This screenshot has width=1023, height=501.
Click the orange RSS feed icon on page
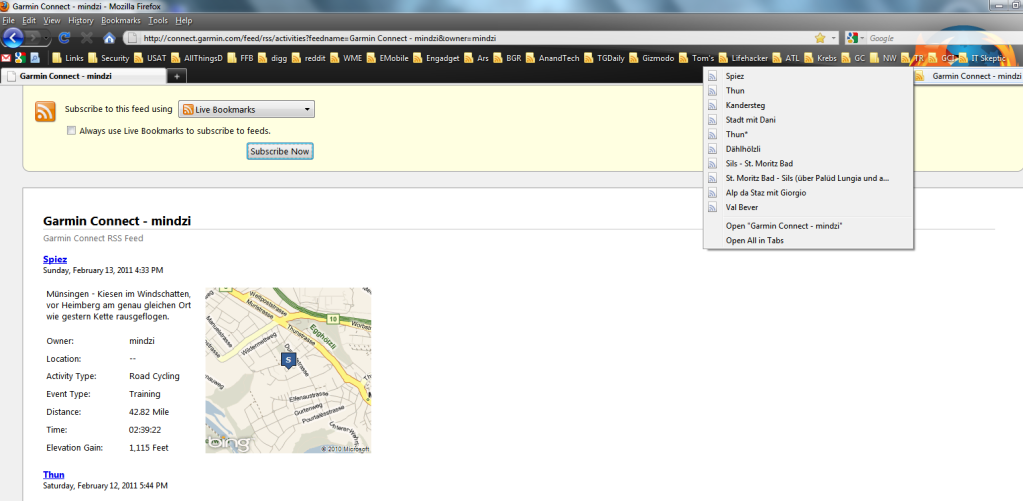click(45, 112)
